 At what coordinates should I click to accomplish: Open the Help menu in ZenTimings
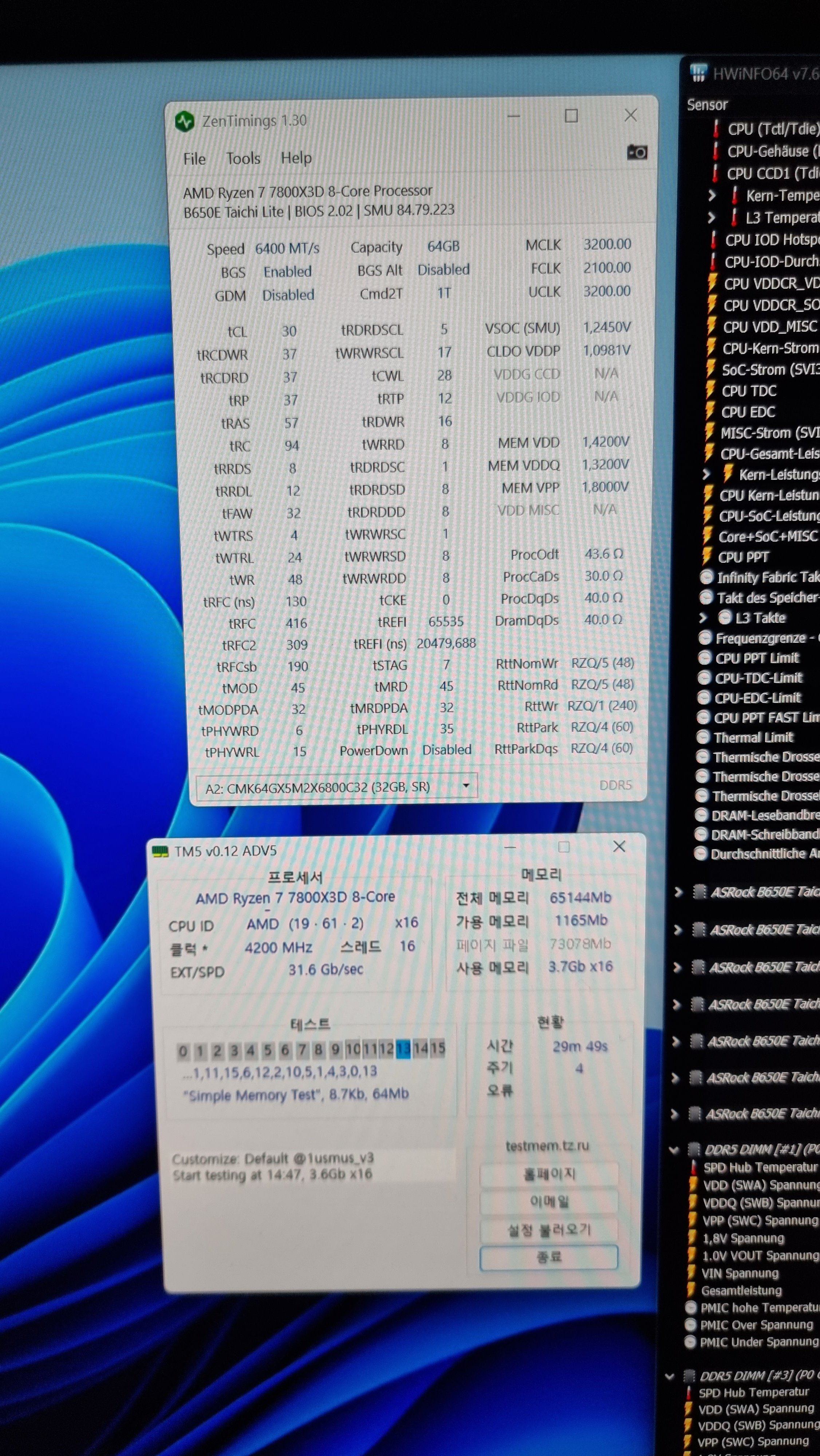(x=296, y=158)
